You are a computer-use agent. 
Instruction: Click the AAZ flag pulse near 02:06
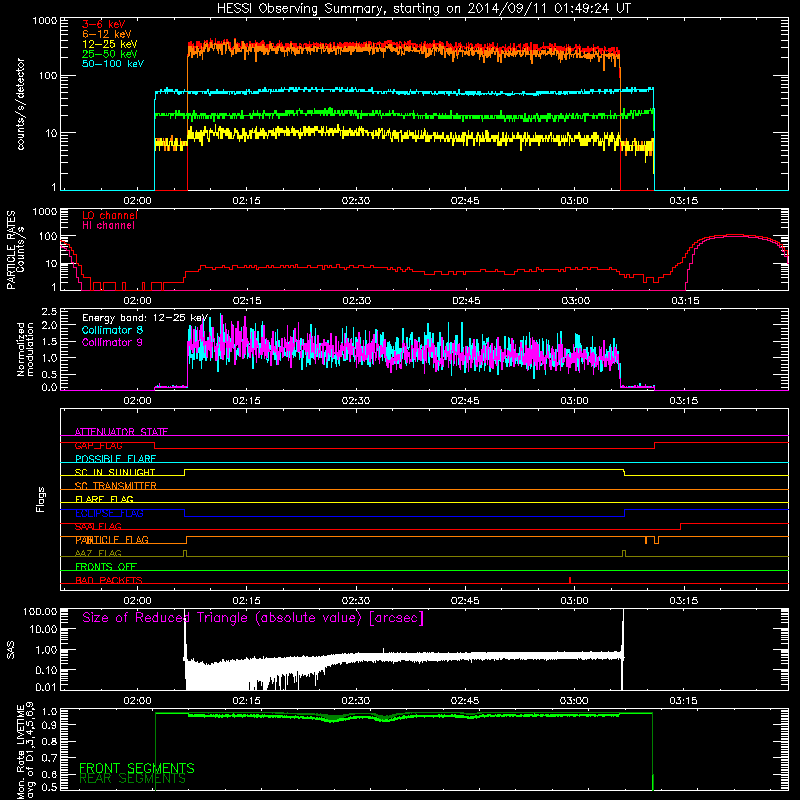[185, 554]
